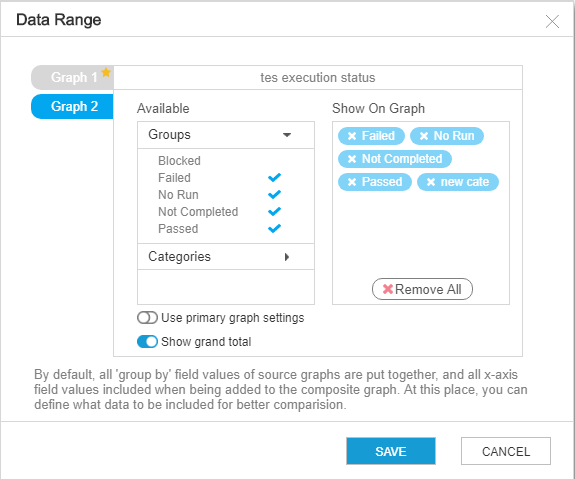The width and height of the screenshot is (575, 479).
Task: Expand the Categories section arrow
Action: pos(287,257)
